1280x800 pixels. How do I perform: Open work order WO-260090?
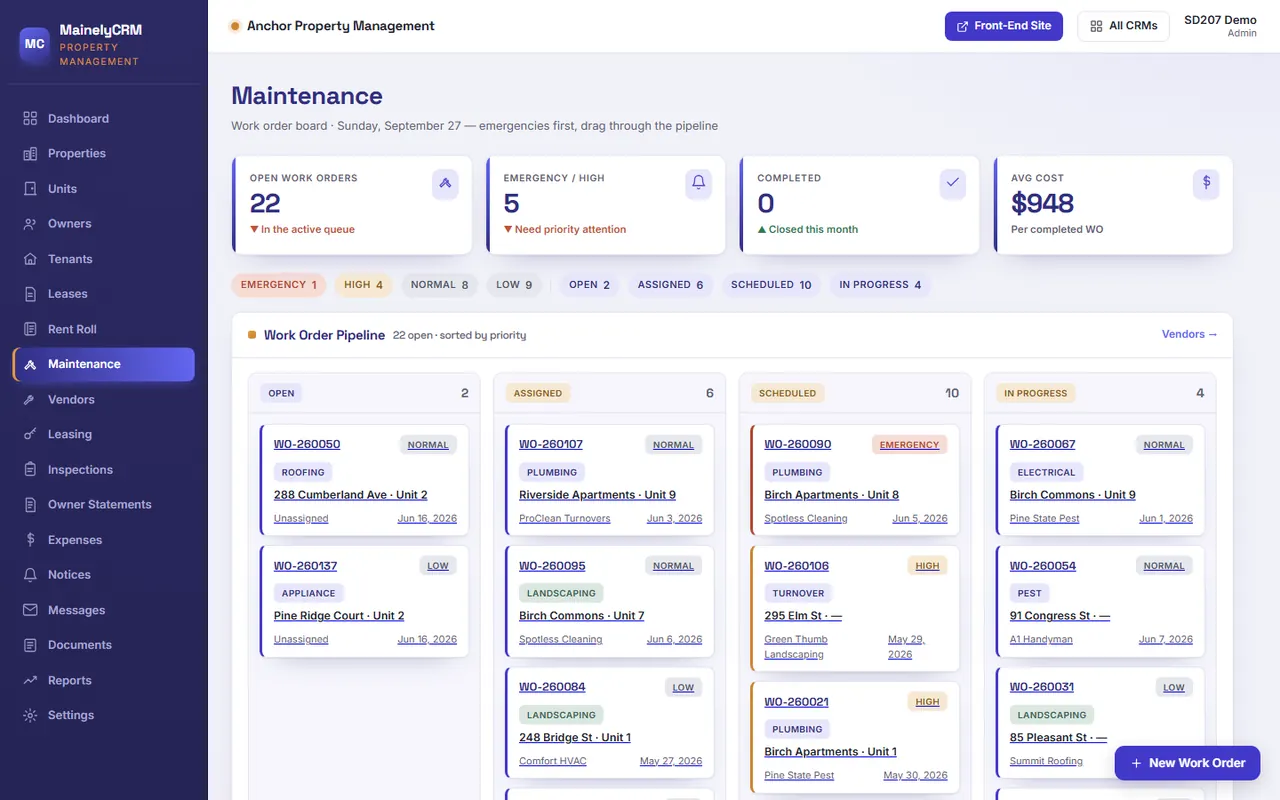[x=798, y=444]
